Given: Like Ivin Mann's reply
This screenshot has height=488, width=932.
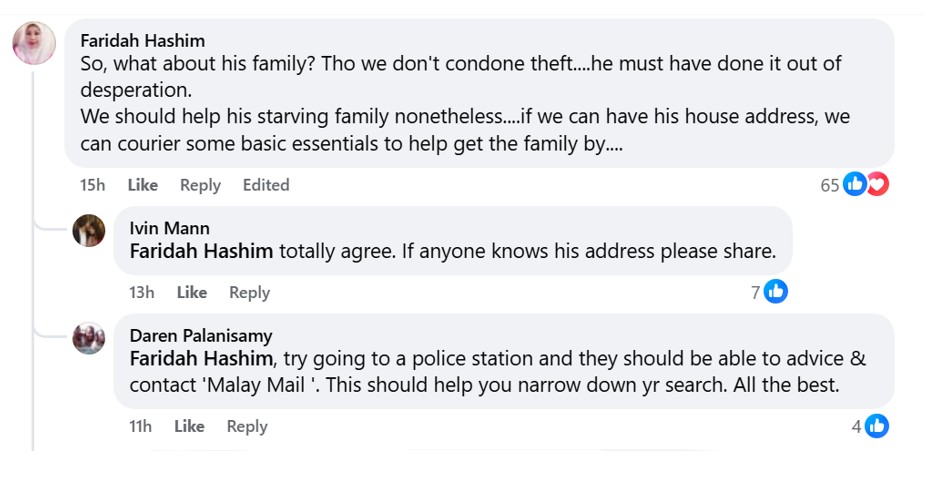Looking at the screenshot, I should coord(192,292).
